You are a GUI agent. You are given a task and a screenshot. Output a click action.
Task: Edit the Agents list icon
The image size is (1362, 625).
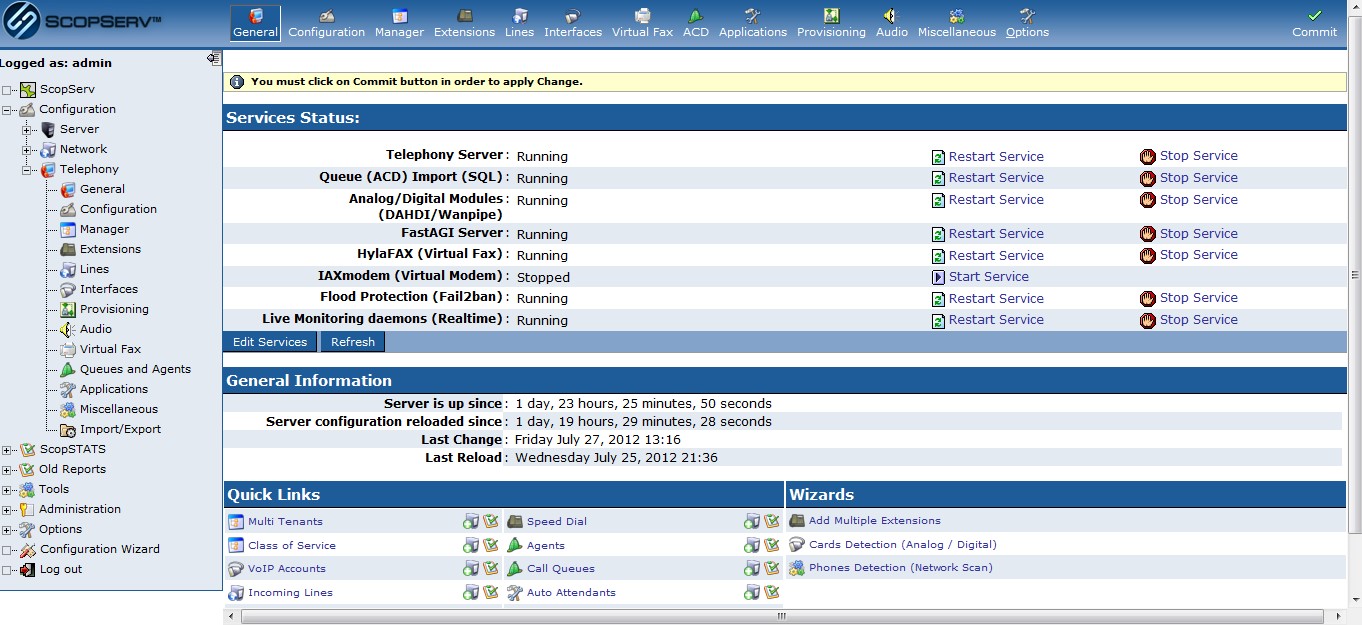(772, 545)
